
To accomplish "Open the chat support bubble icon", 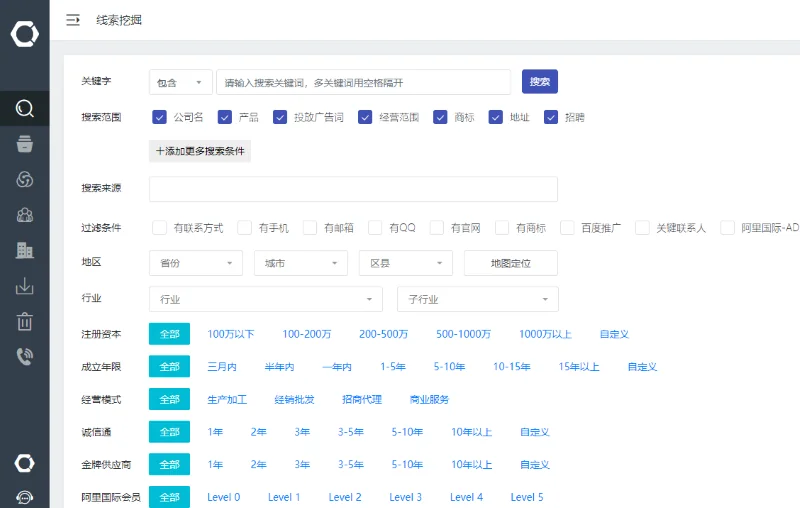I will pyautogui.click(x=24, y=497).
